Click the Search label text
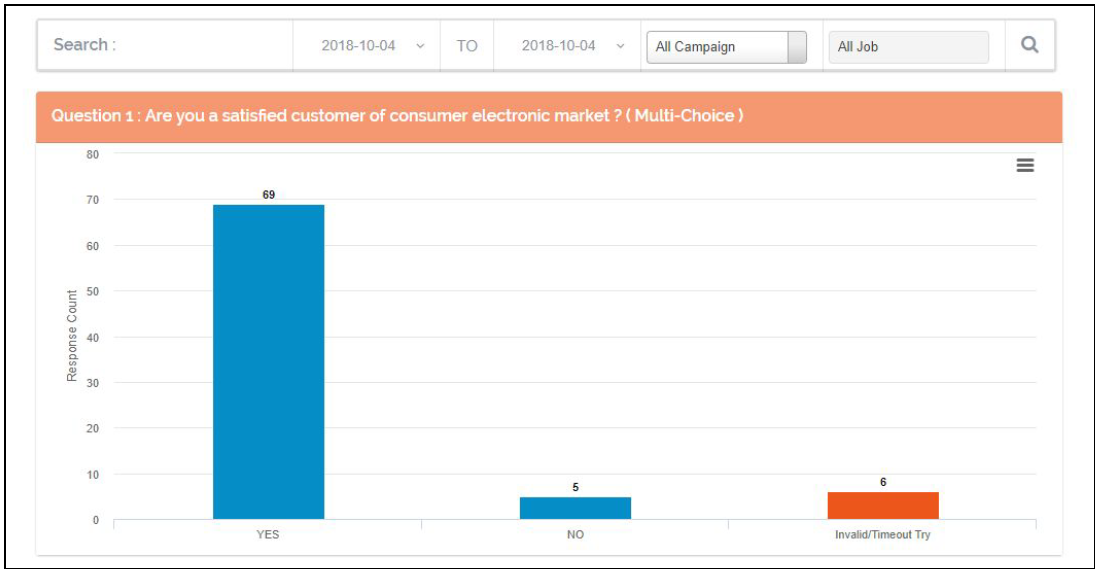Image resolution: width=1100 pixels, height=573 pixels. (x=84, y=45)
